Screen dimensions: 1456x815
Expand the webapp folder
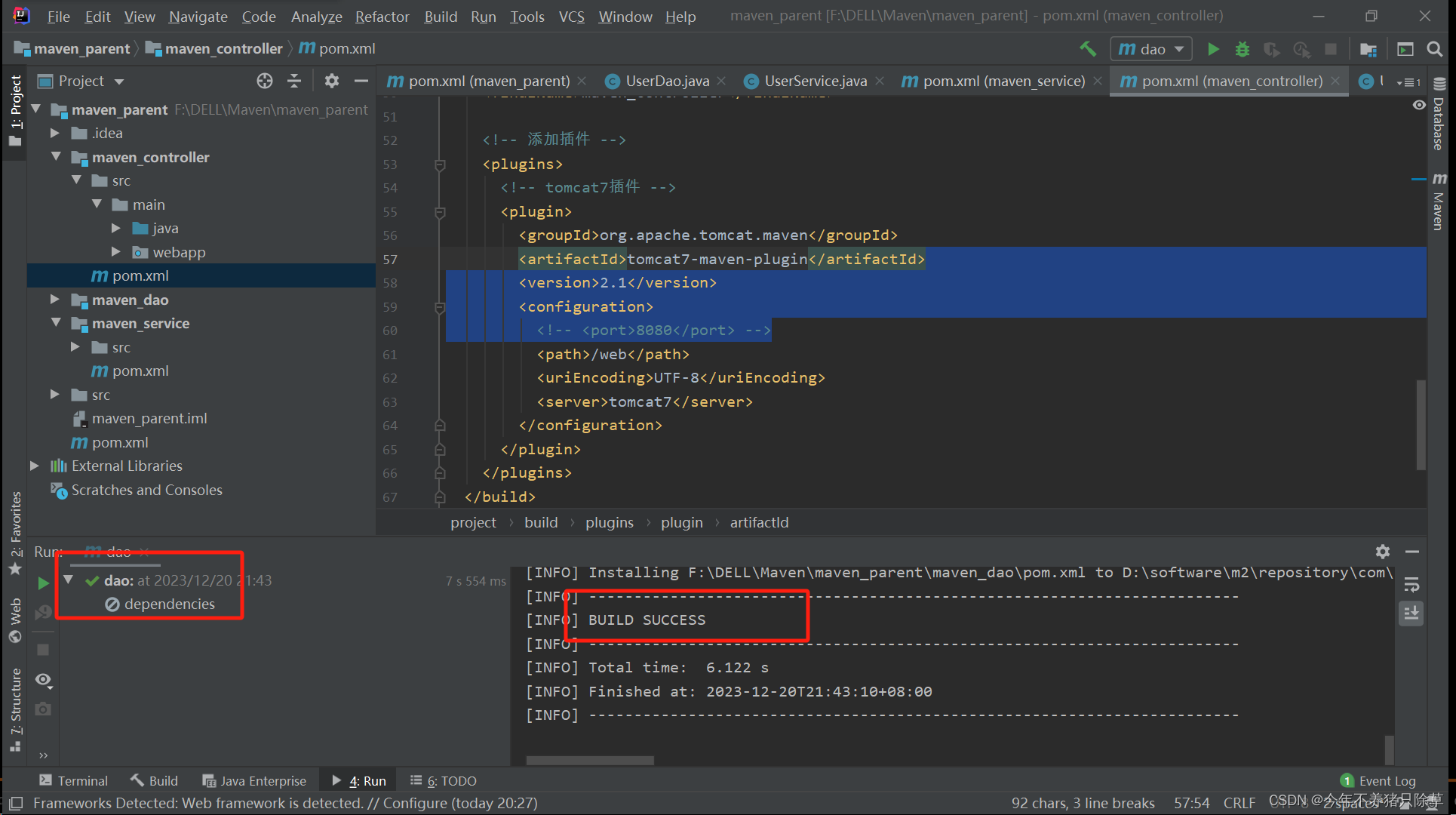point(116,251)
